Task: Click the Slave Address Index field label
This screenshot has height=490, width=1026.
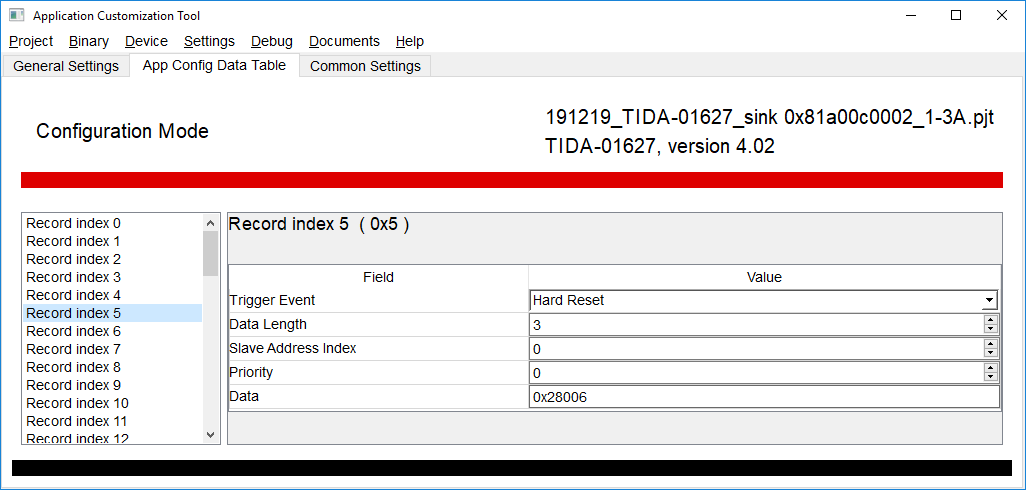Action: [292, 348]
